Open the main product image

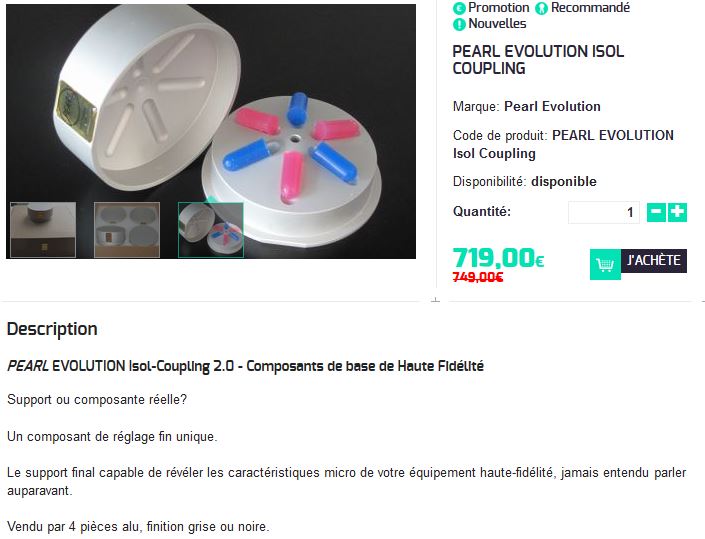[x=211, y=103]
